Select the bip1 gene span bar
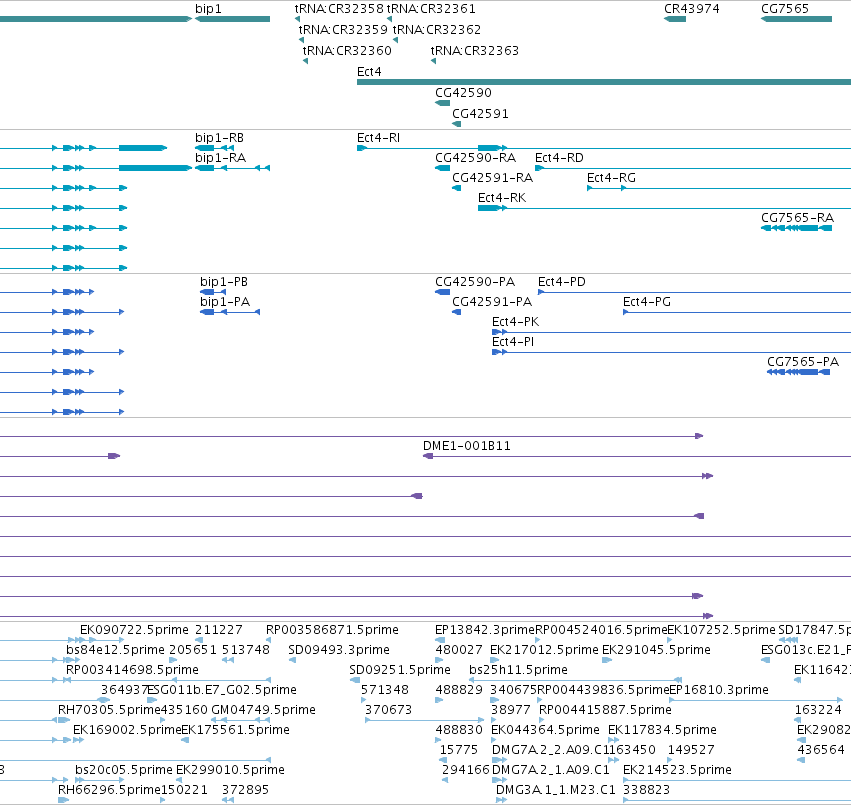 (232, 19)
